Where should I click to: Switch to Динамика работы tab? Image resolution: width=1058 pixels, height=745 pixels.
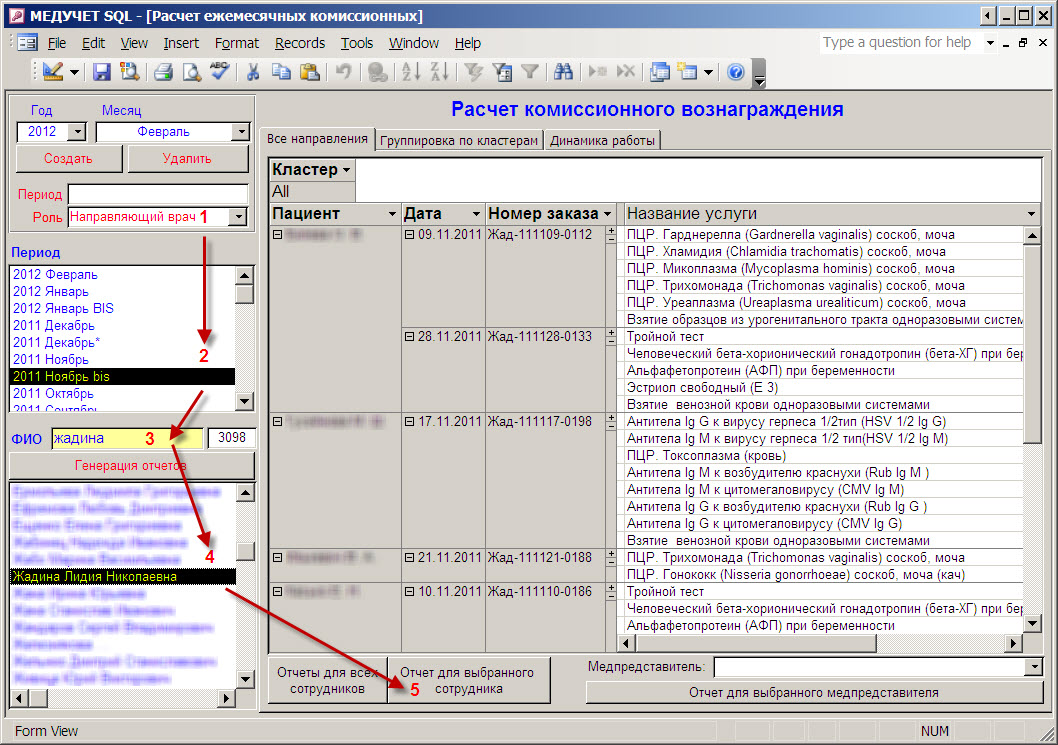click(603, 140)
